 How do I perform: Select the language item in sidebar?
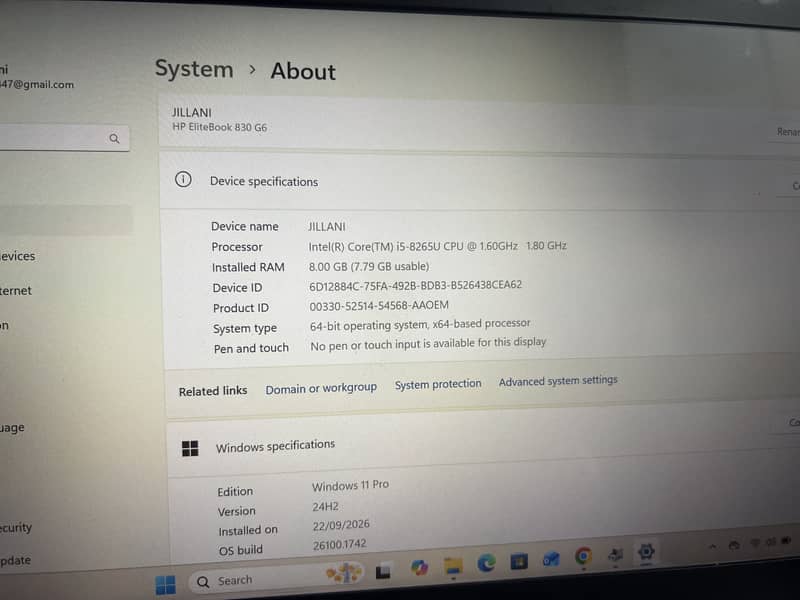(12, 428)
